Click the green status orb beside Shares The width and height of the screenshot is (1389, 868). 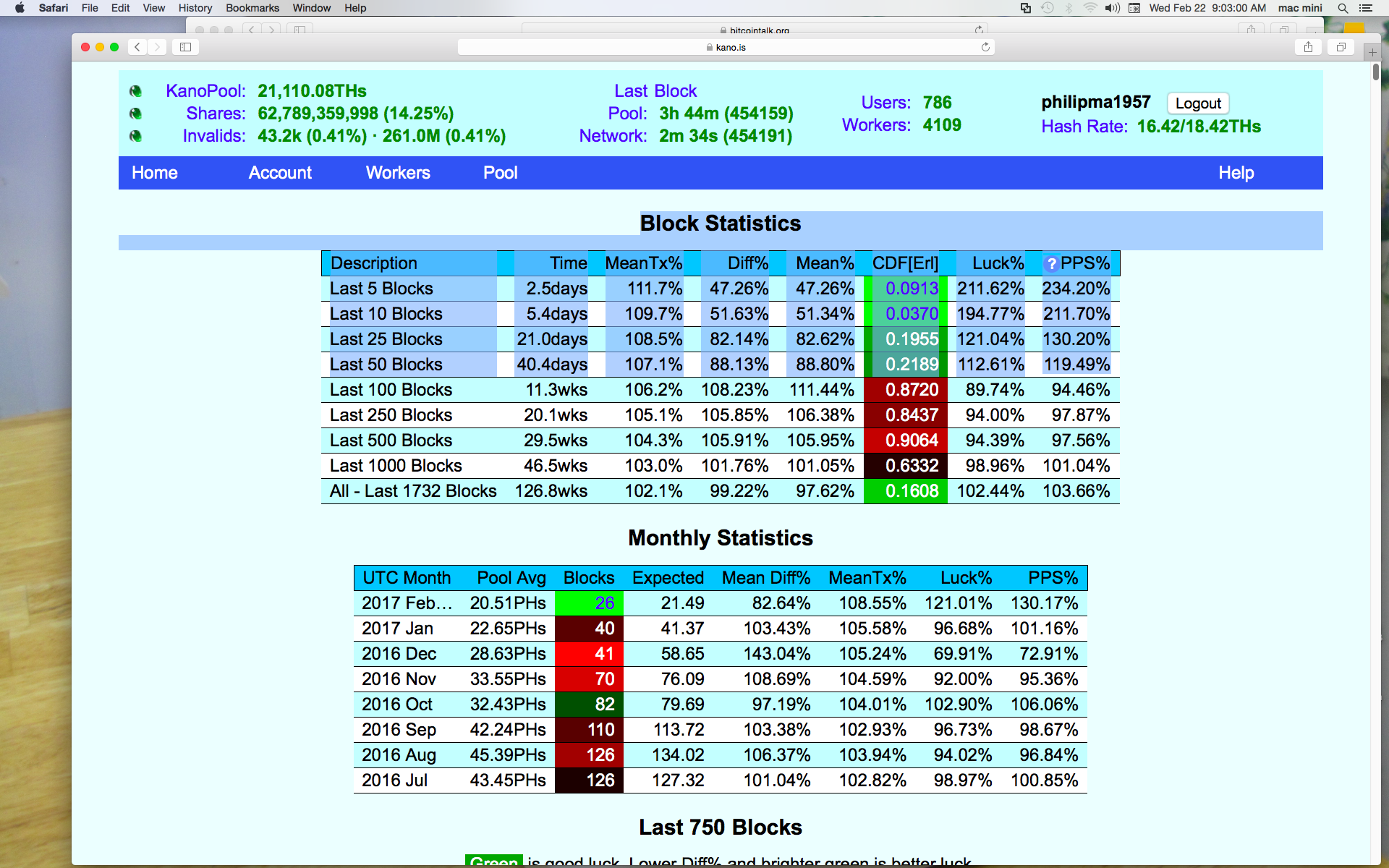[135, 114]
